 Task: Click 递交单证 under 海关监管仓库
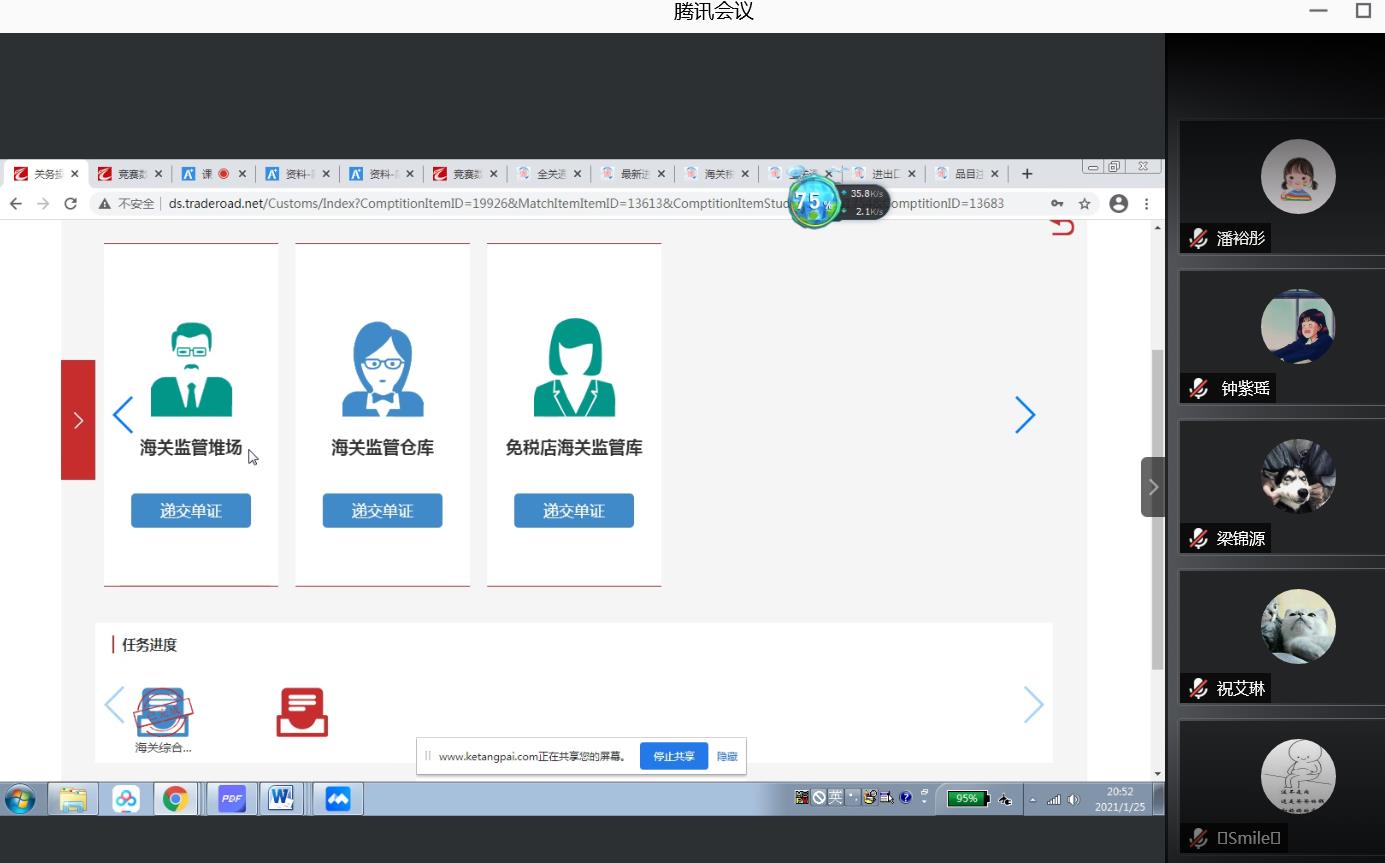click(382, 511)
